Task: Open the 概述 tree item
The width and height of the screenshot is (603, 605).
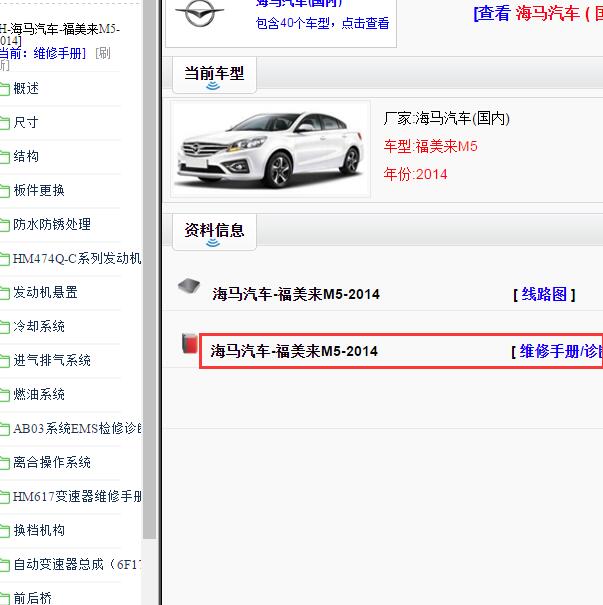Action: 26,89
